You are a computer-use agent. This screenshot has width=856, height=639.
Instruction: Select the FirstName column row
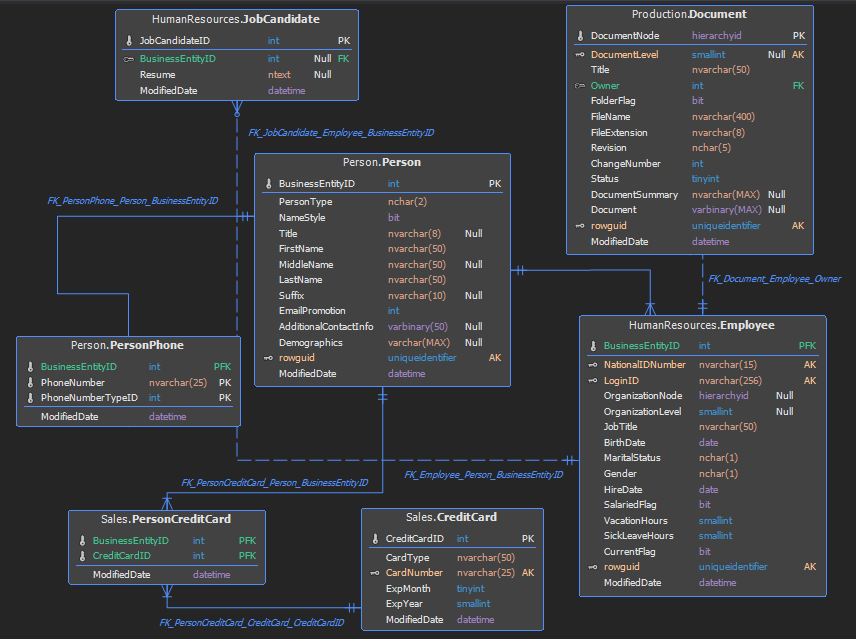[382, 249]
